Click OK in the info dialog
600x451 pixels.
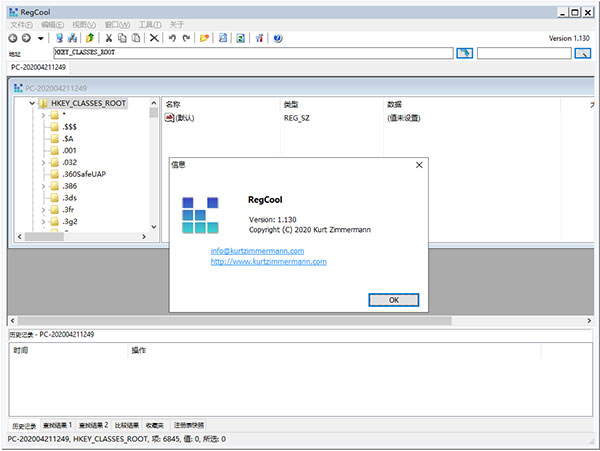394,300
